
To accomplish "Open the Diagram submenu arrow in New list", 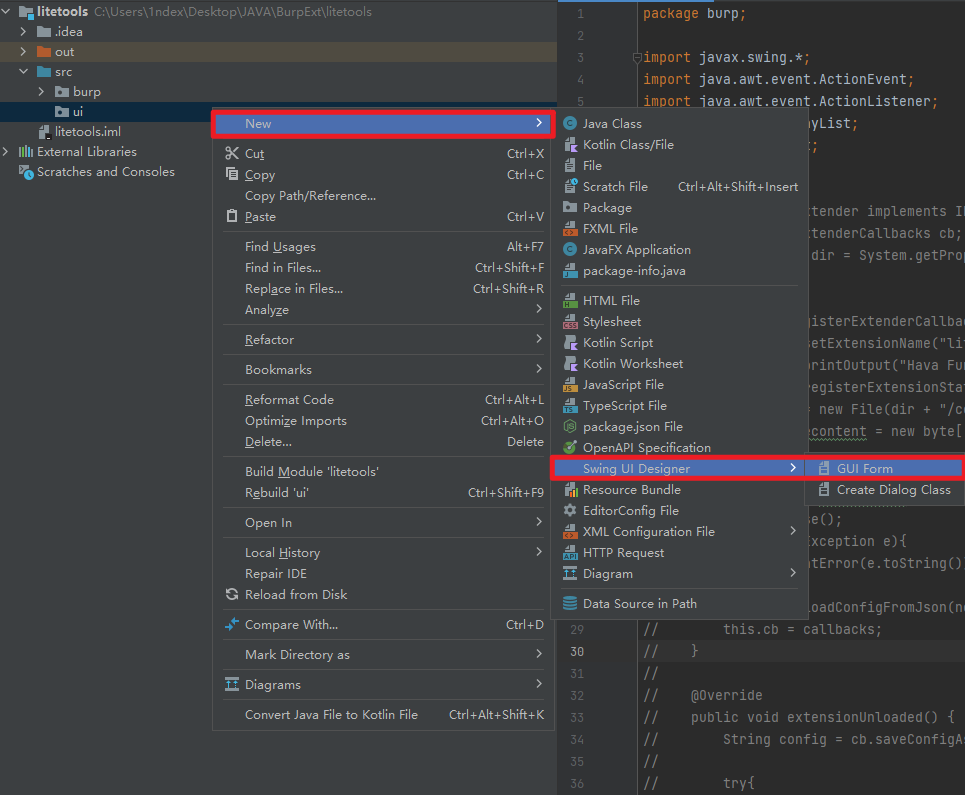I will [793, 573].
